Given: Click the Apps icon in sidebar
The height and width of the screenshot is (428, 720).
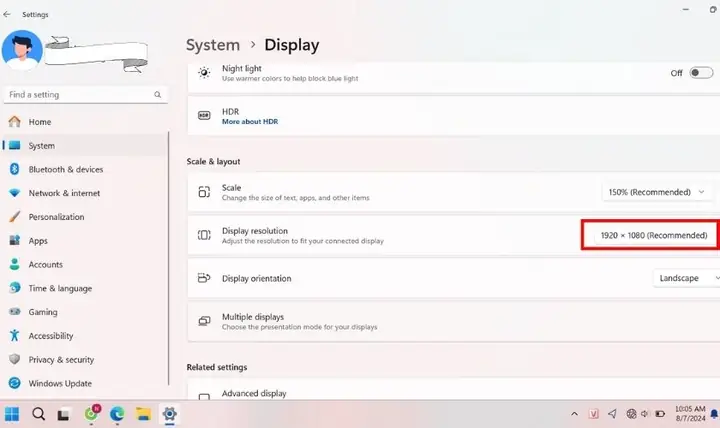Looking at the screenshot, I should coord(15,240).
